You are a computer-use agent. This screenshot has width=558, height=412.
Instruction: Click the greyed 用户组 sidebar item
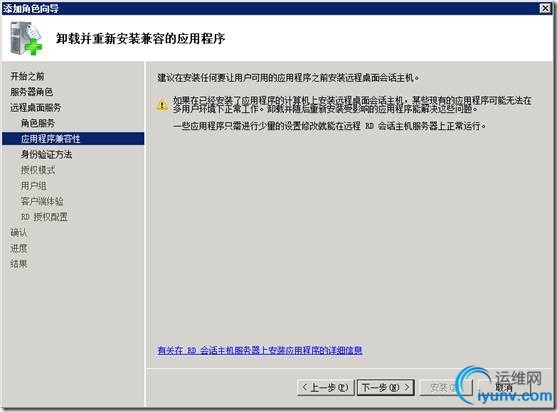coord(34,186)
